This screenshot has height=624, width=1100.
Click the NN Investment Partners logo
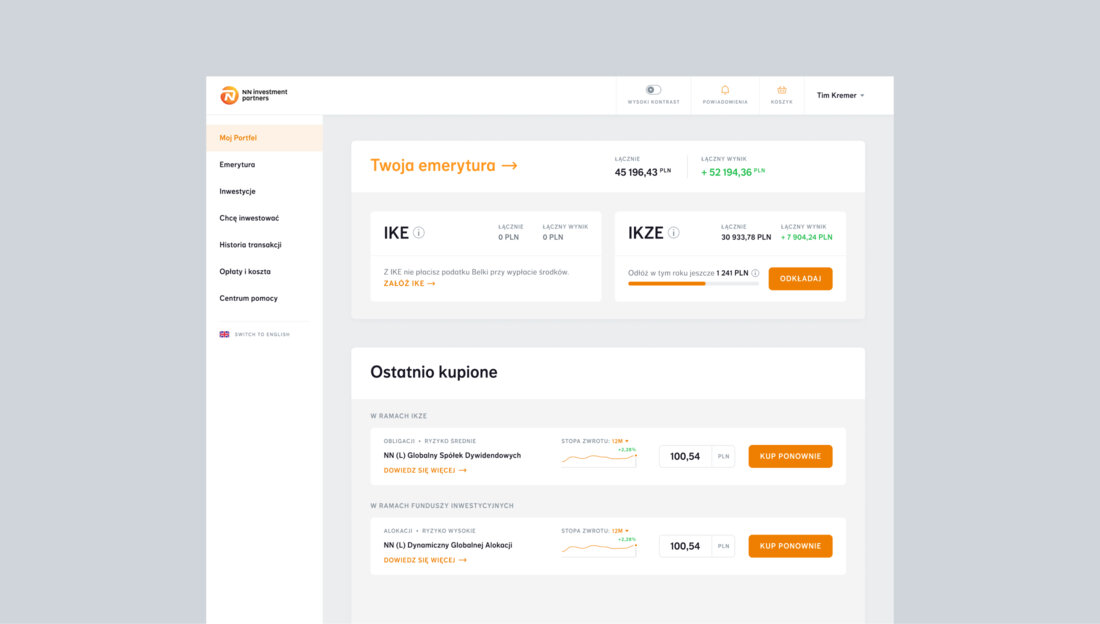[254, 95]
